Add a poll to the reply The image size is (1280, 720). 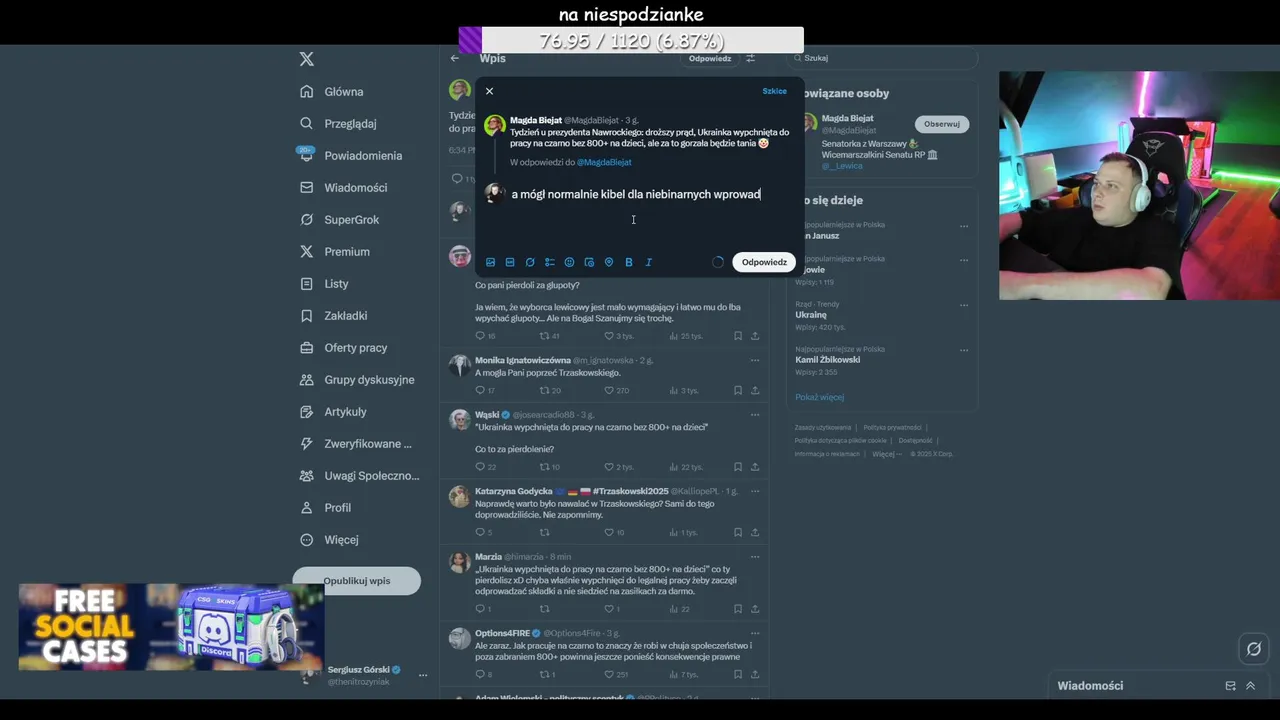point(550,262)
